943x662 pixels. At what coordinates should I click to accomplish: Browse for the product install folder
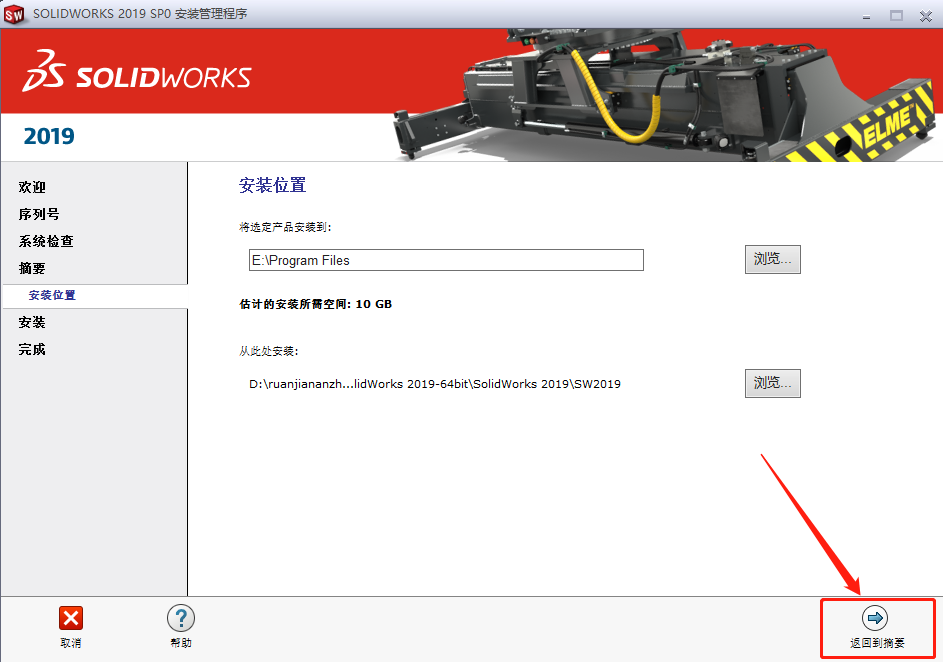[x=772, y=259]
